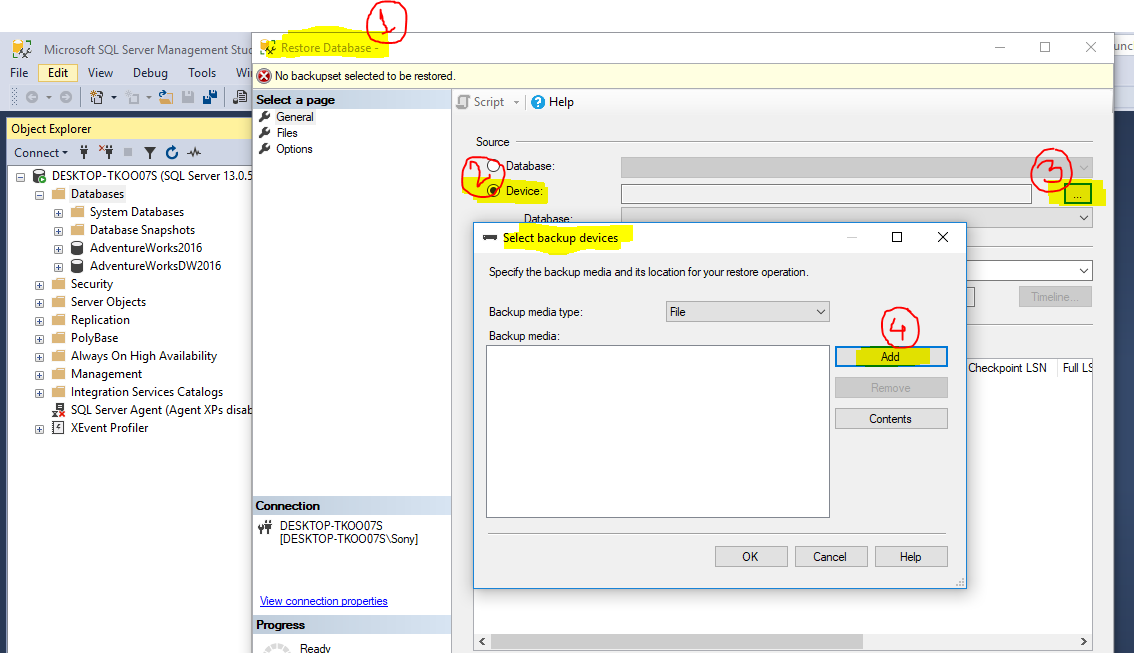
Task: Click the Save All toolbar icon
Action: [210, 97]
